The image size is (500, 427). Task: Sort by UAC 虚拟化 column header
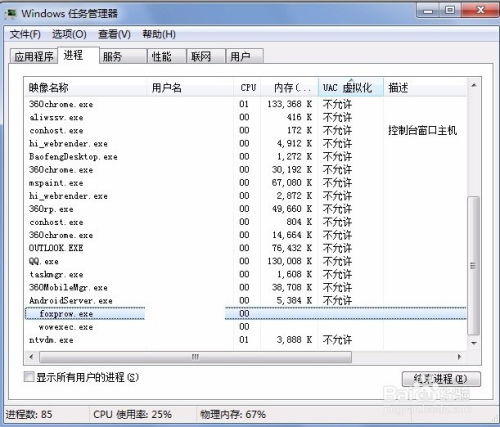coord(351,88)
